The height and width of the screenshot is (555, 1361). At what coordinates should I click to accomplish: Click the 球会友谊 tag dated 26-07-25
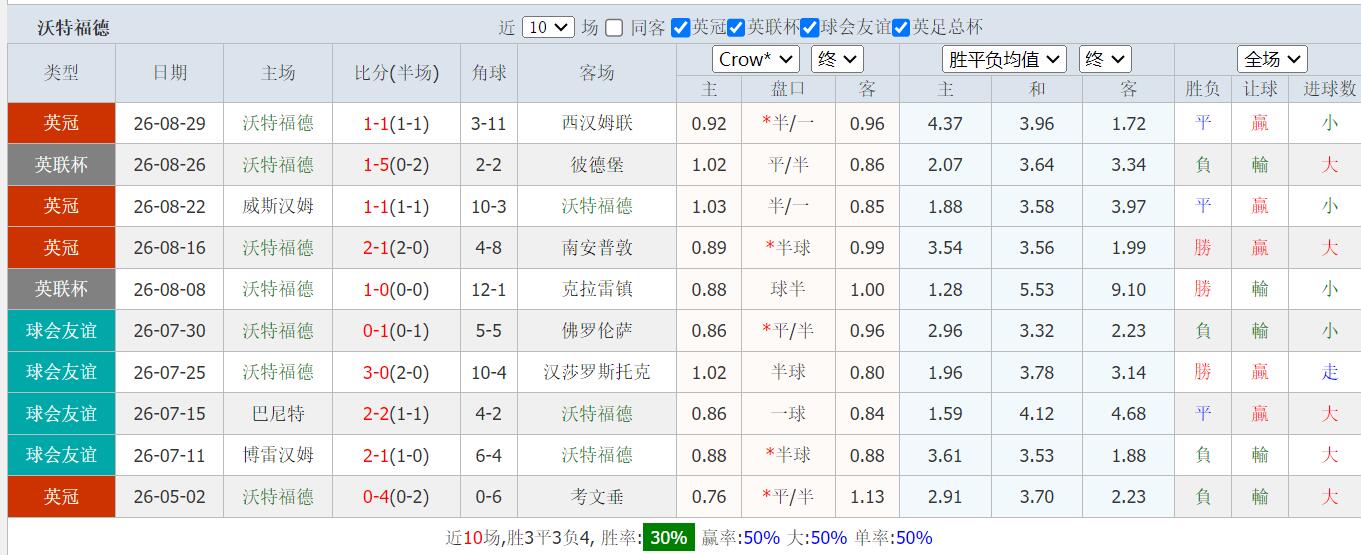(61, 373)
